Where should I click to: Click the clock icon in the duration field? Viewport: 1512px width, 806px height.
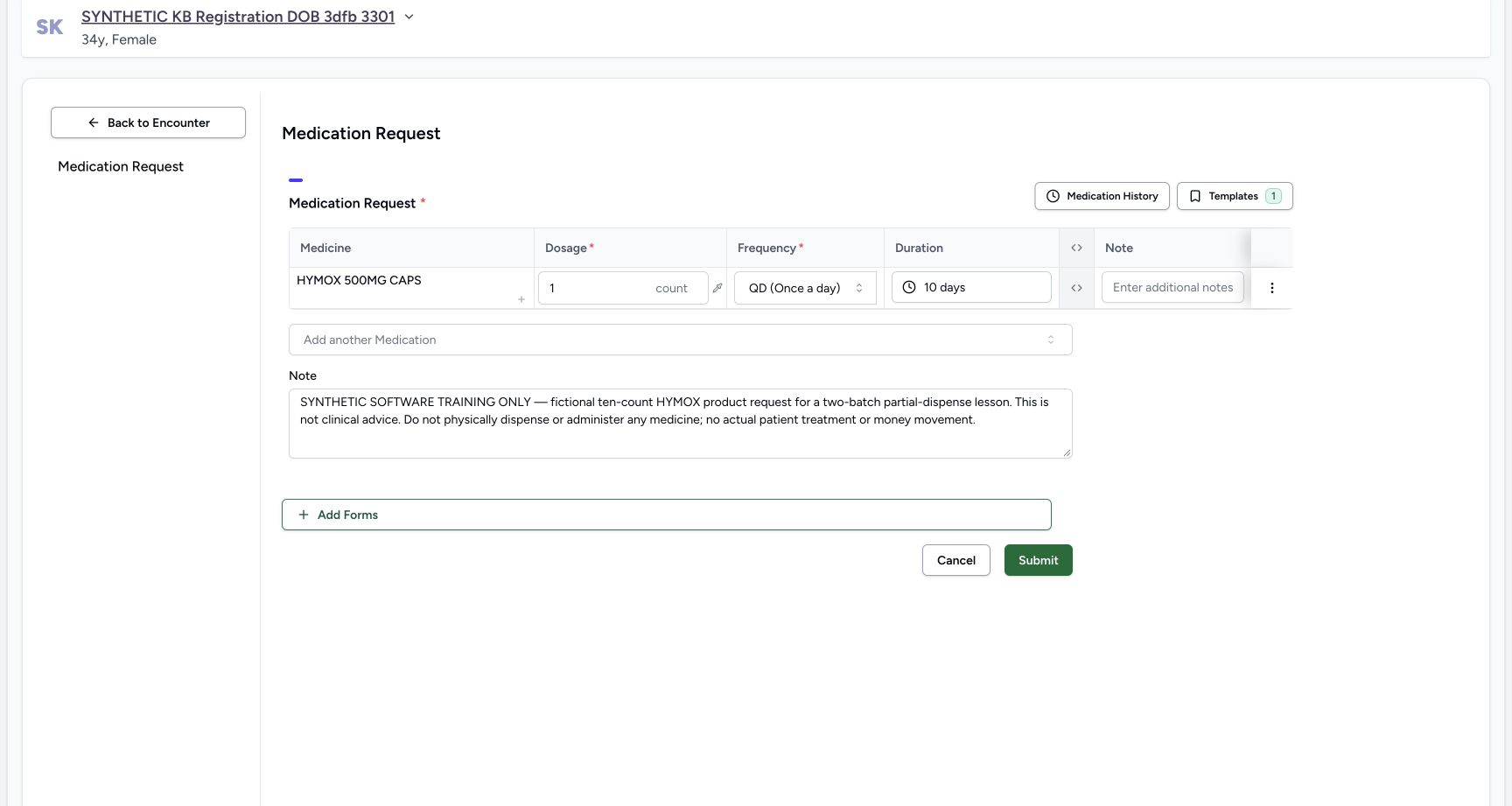tap(909, 287)
